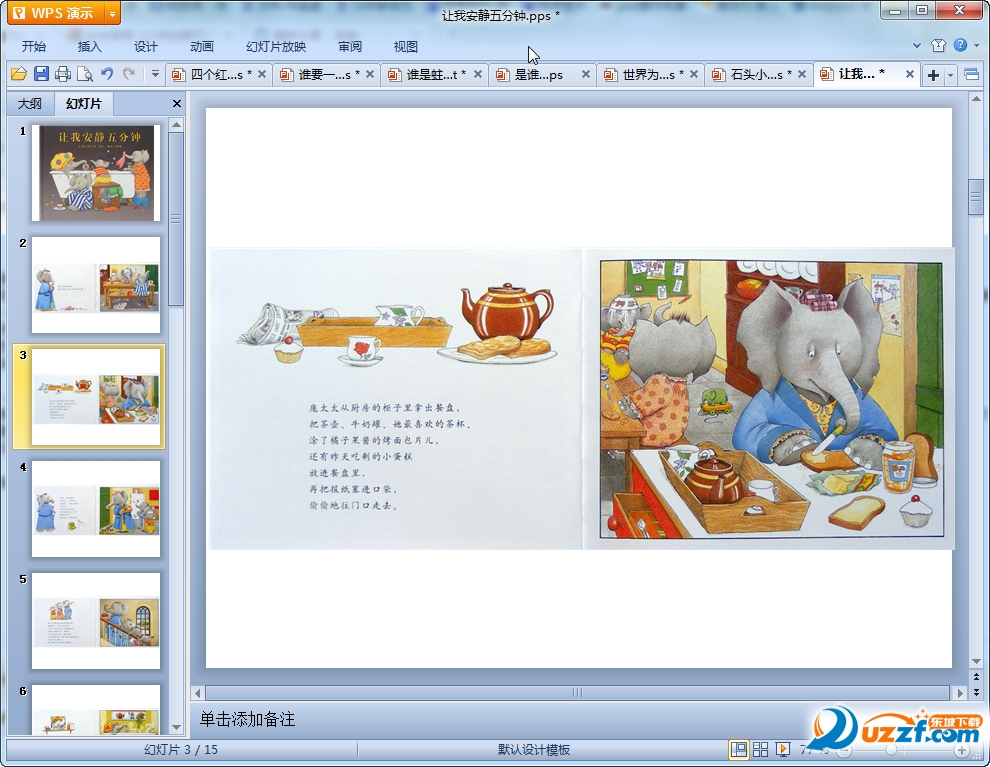
Task: Open the 设计 menu
Action: (145, 47)
